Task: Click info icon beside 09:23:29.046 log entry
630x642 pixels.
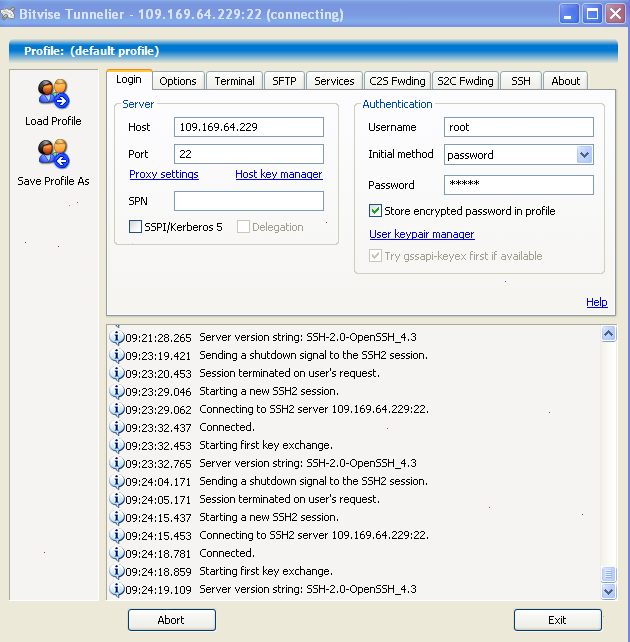Action: (117, 391)
